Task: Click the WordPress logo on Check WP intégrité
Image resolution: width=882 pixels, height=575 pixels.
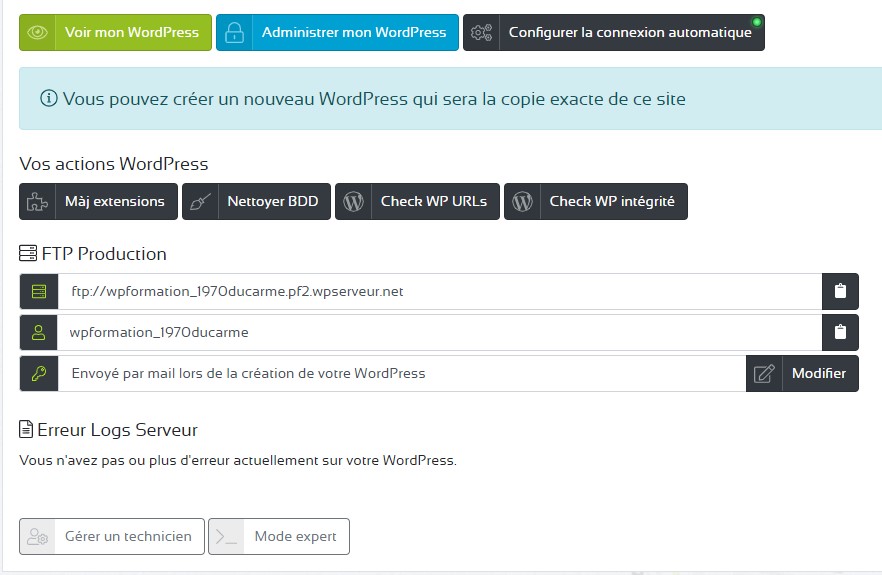Action: 521,201
